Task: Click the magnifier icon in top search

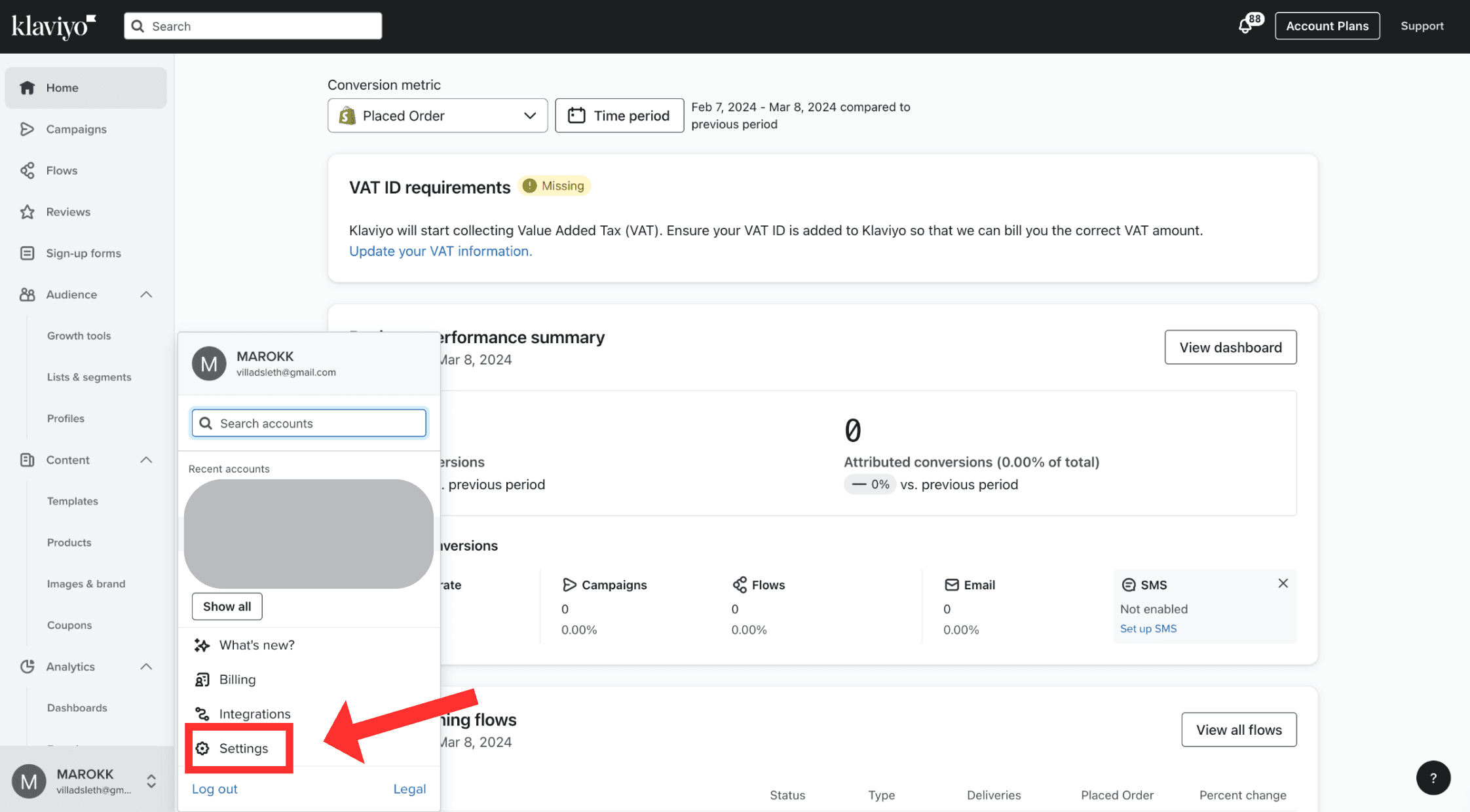Action: click(138, 26)
